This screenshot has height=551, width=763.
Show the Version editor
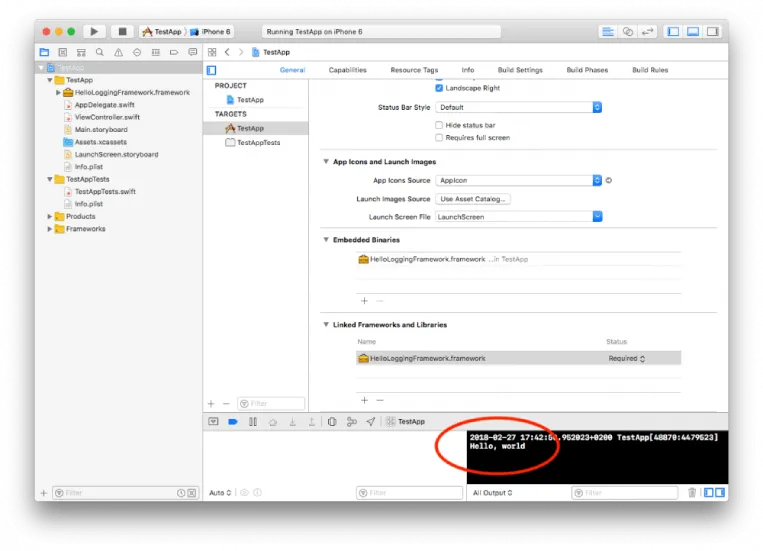(647, 32)
